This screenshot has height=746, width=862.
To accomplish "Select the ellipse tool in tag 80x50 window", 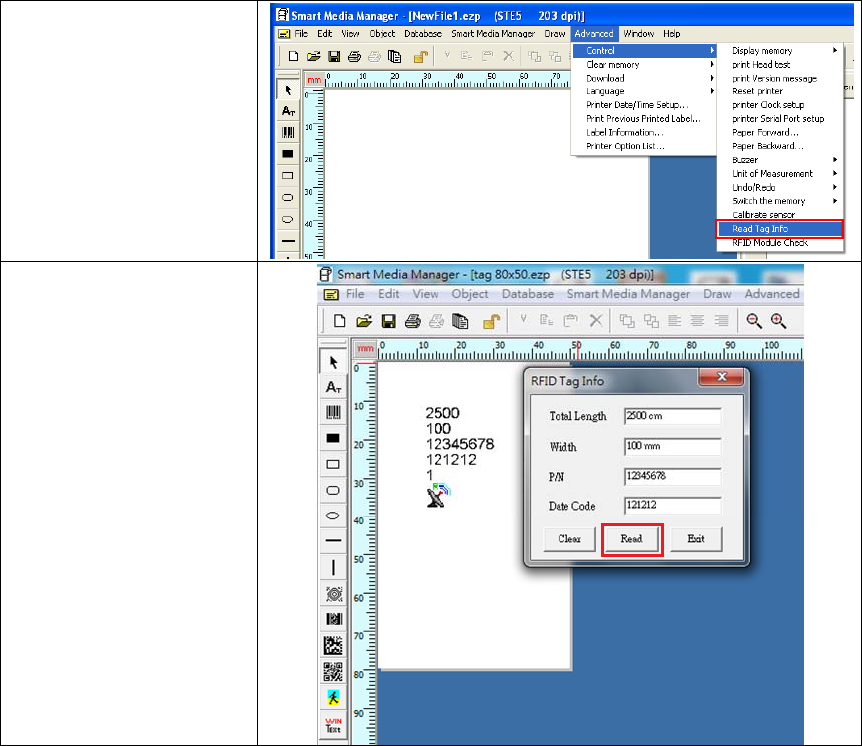I will tap(333, 516).
